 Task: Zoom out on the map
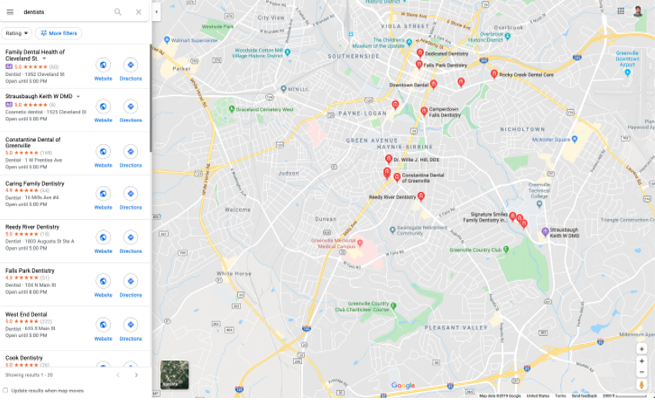click(x=642, y=372)
